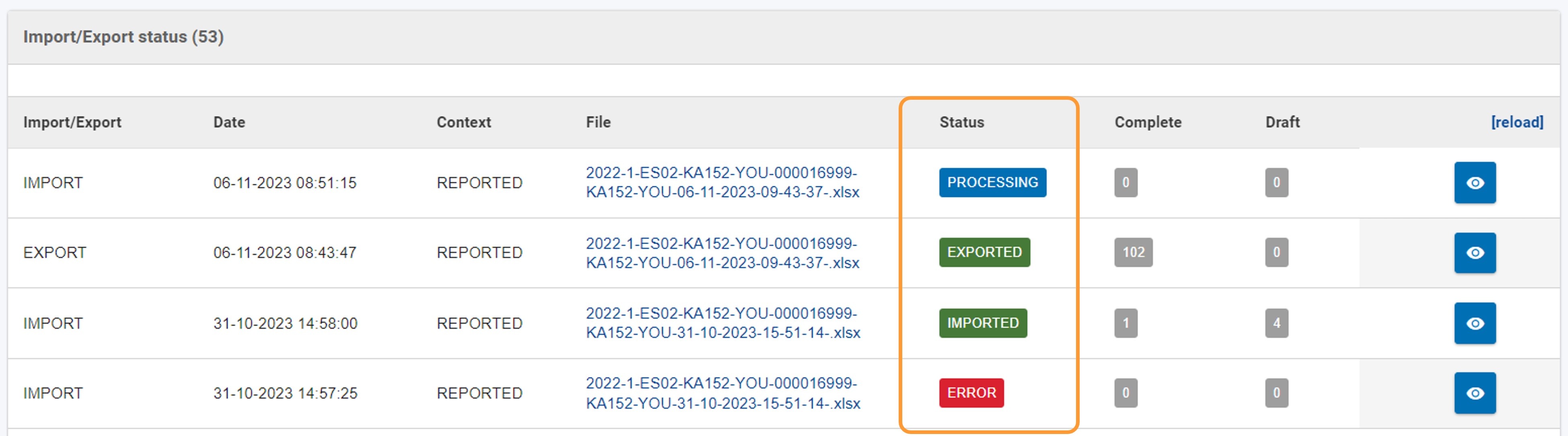The image size is (1568, 436).
Task: Open file link dated 31-10-2023 14:58:00
Action: pyautogui.click(x=723, y=323)
